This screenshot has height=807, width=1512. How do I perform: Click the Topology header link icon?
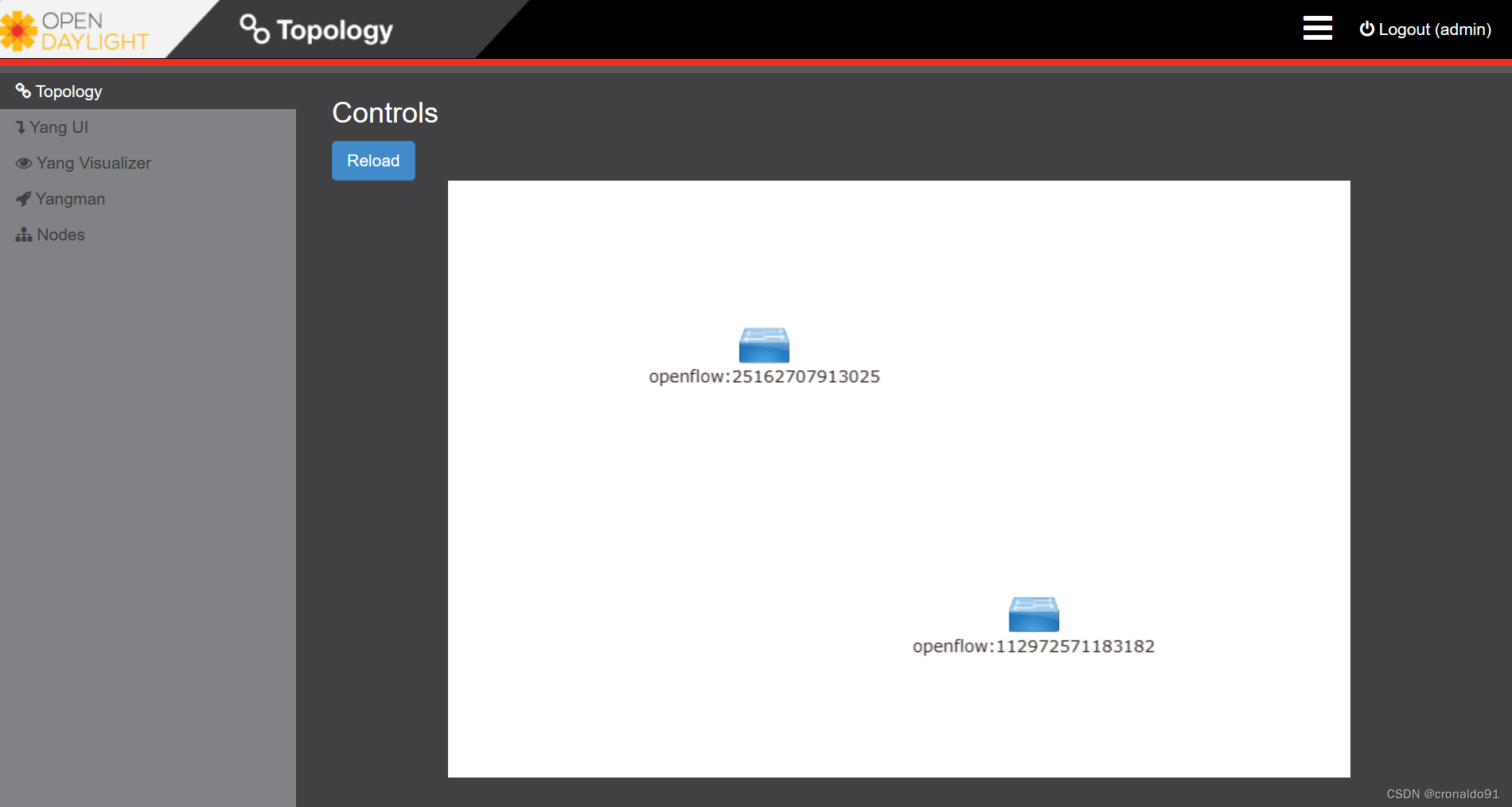pos(255,29)
